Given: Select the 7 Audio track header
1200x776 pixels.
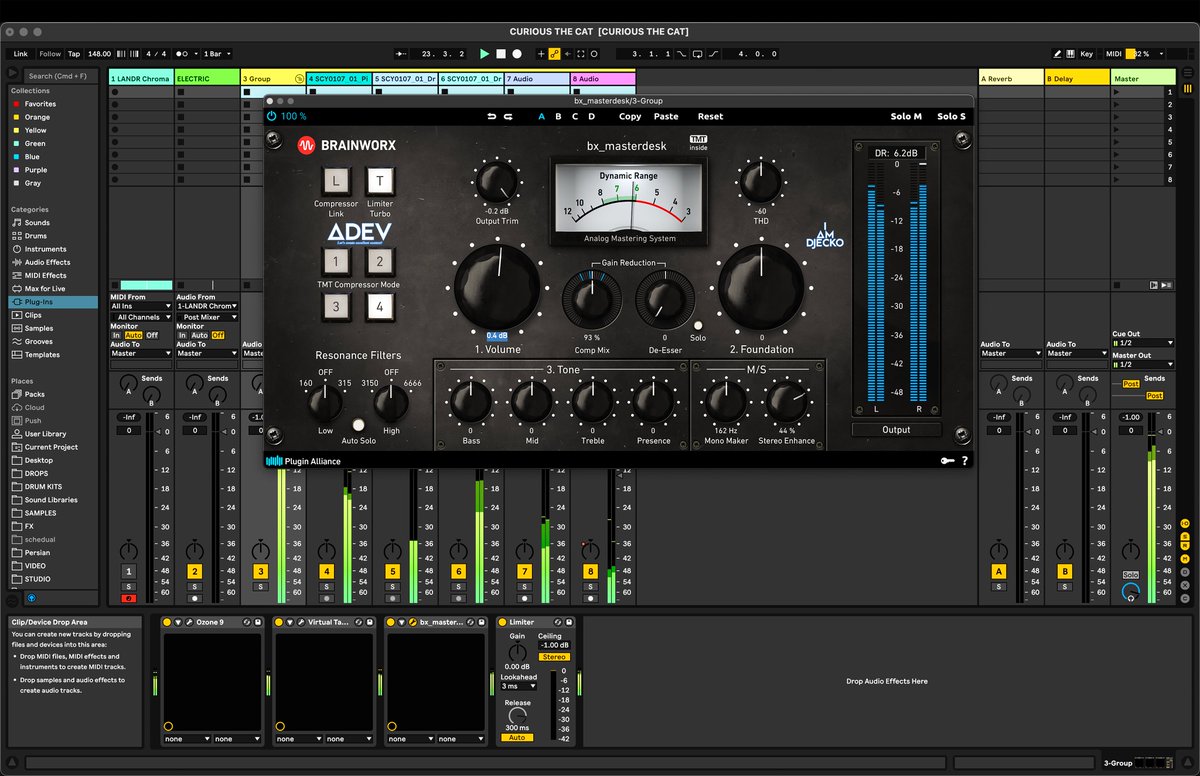Looking at the screenshot, I should (x=537, y=78).
